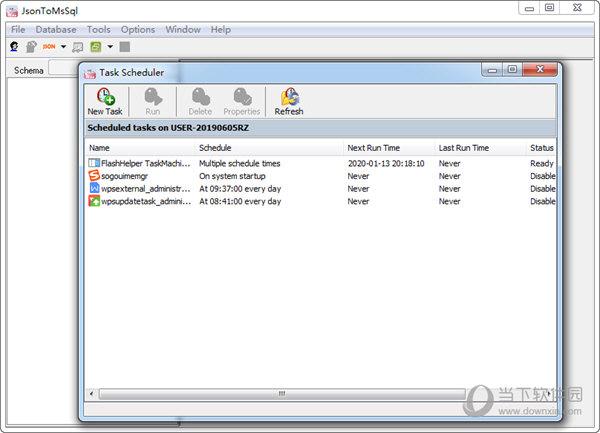Open the Database menu

tap(56, 29)
